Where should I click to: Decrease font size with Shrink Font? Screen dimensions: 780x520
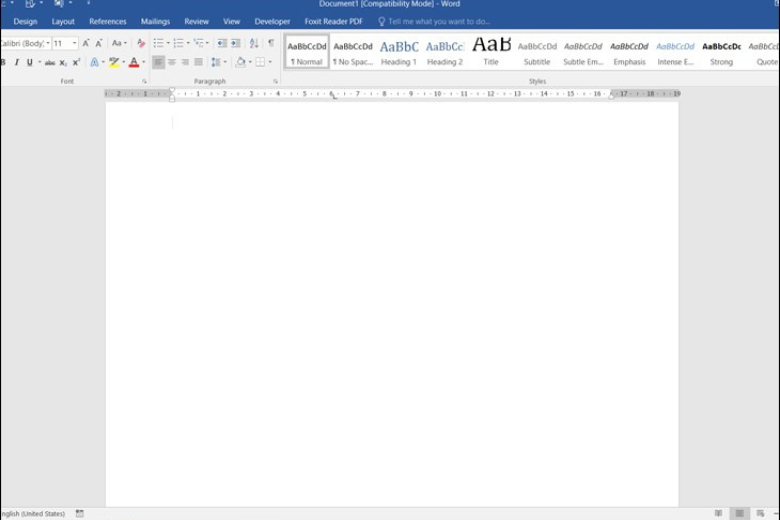[x=98, y=43]
